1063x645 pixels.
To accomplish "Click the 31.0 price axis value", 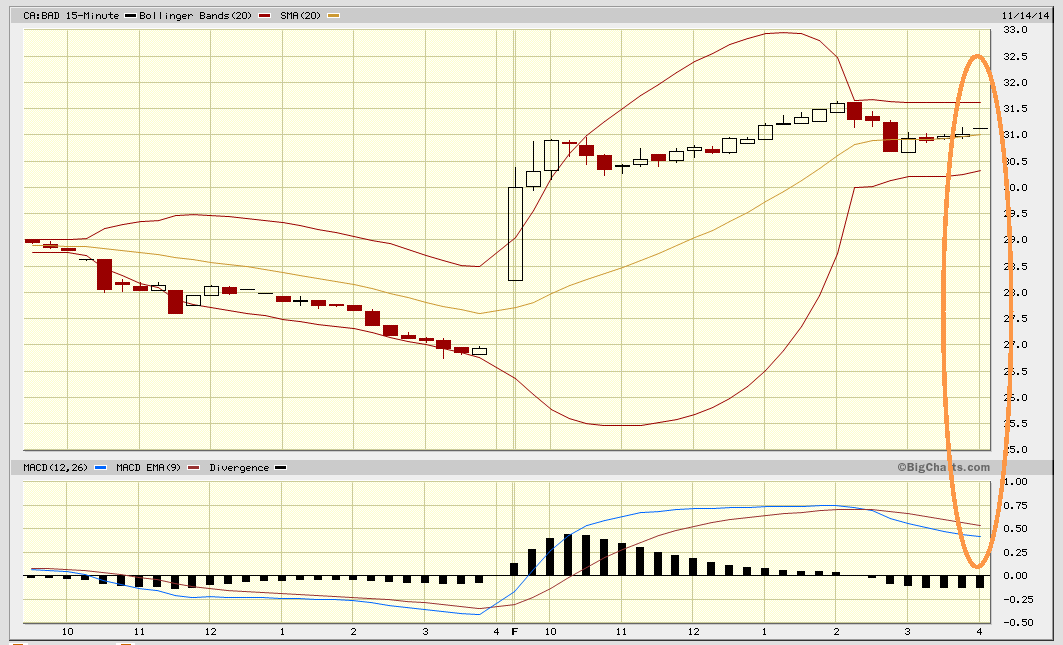I will pyautogui.click(x=1015, y=135).
